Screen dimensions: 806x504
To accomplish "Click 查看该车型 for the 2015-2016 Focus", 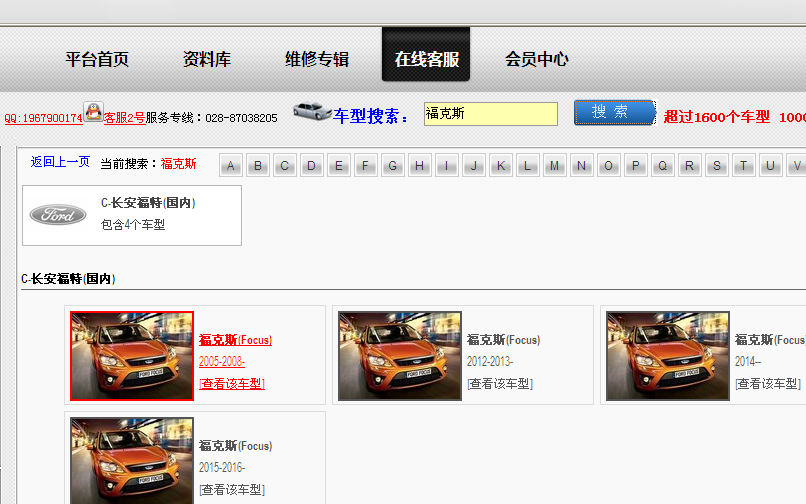I will 232,490.
